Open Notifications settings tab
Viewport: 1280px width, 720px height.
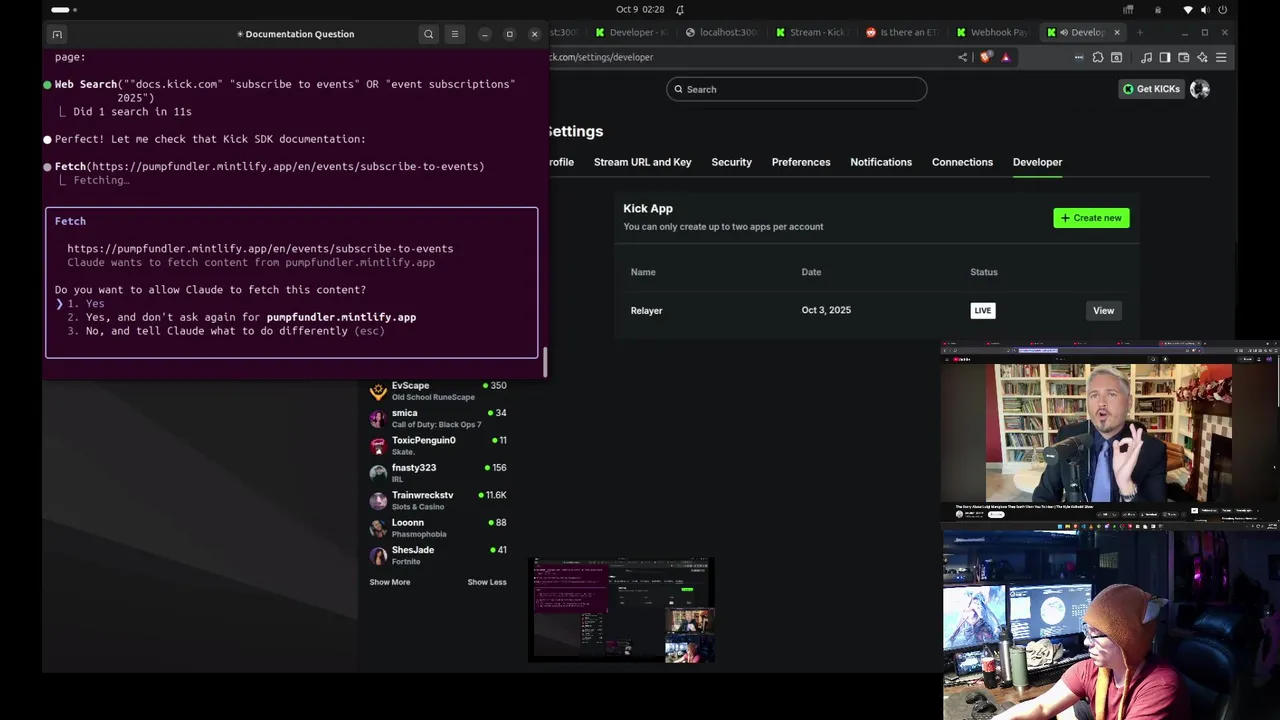point(881,162)
